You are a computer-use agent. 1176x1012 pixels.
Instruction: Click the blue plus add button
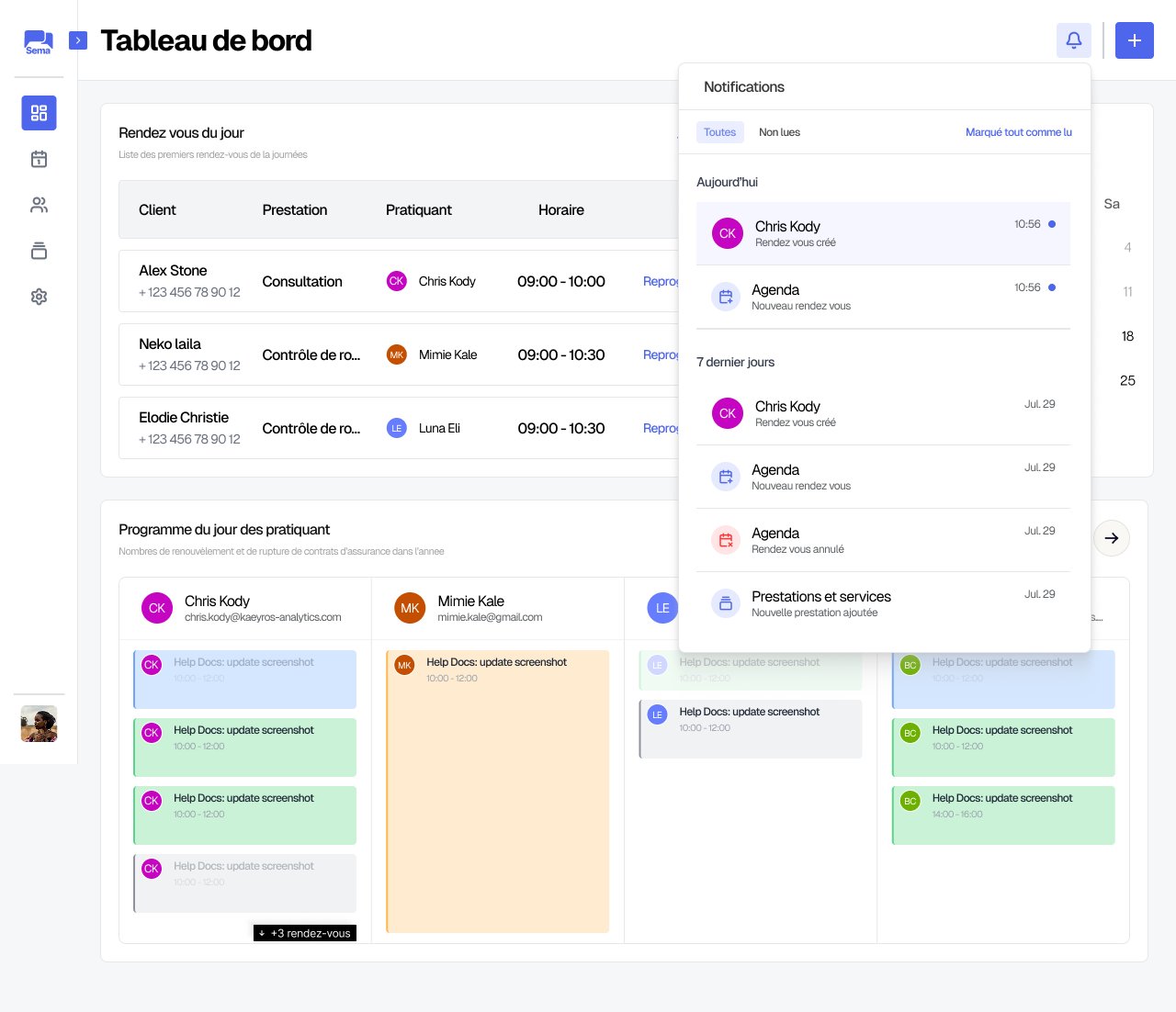[1134, 40]
